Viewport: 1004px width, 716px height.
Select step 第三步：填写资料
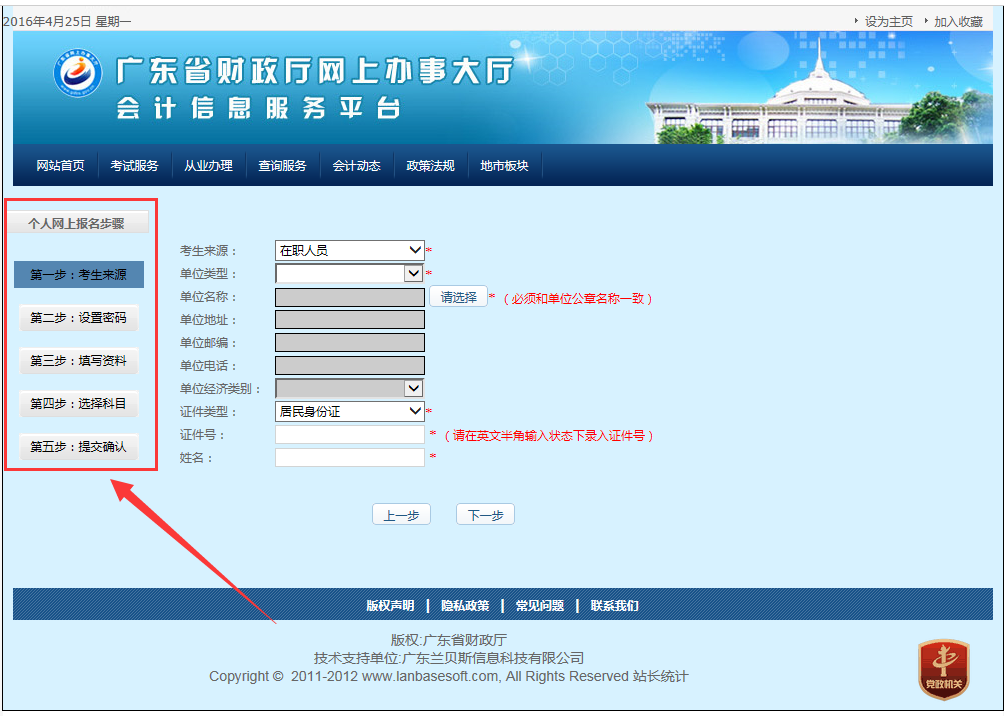click(x=79, y=361)
